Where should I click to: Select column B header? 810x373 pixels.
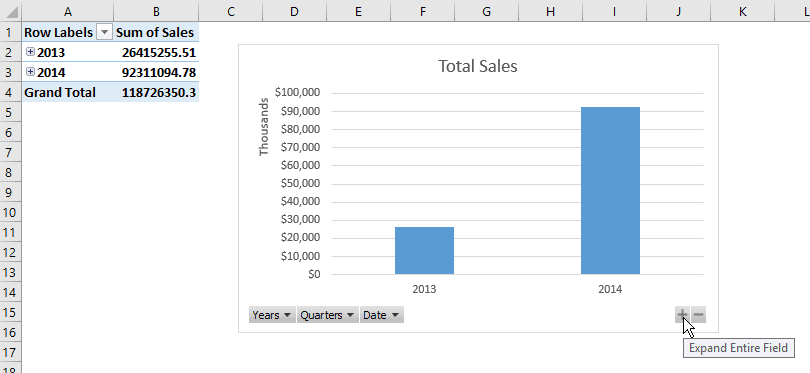coord(156,11)
